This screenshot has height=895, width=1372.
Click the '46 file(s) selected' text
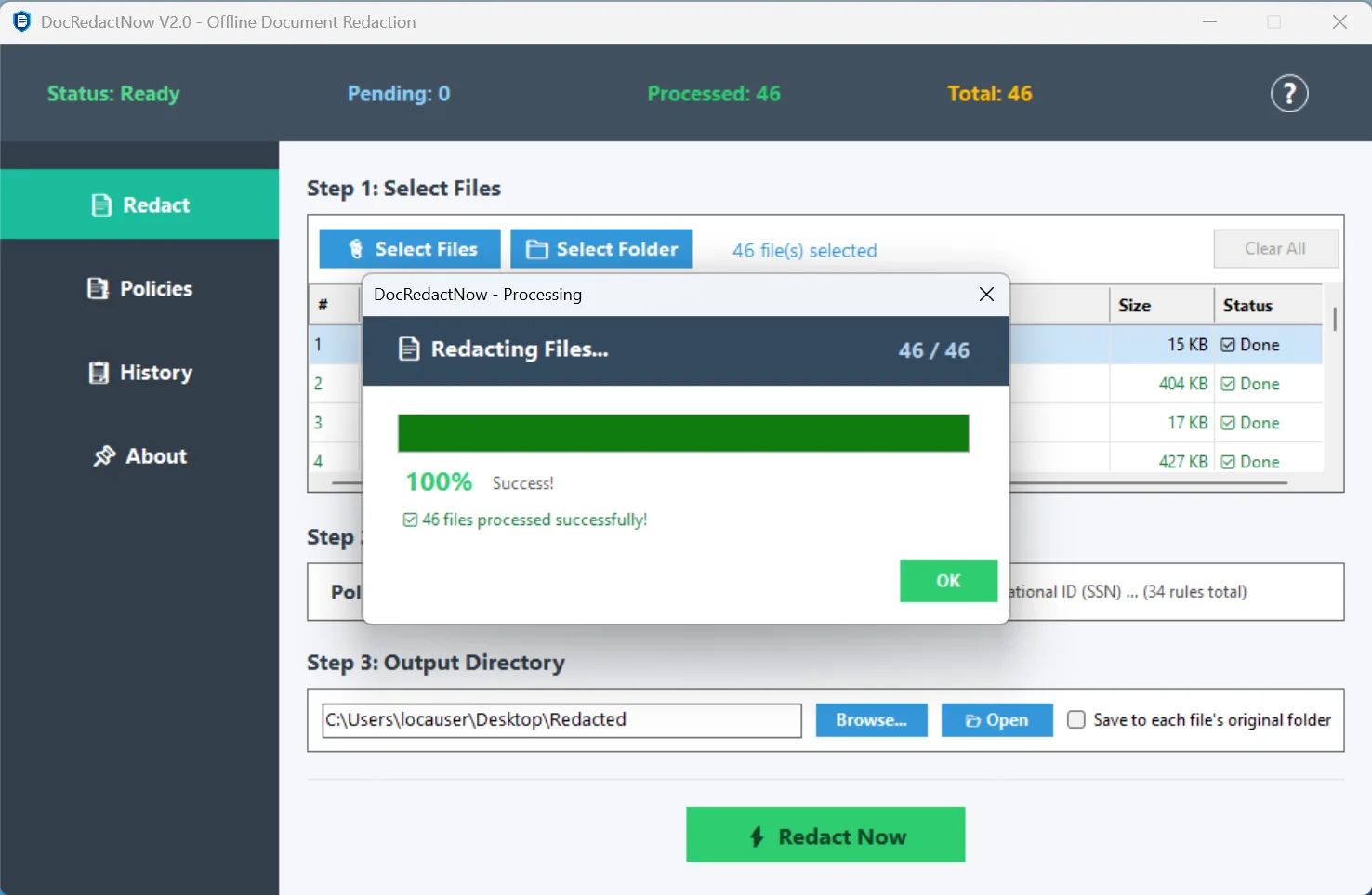[804, 250]
